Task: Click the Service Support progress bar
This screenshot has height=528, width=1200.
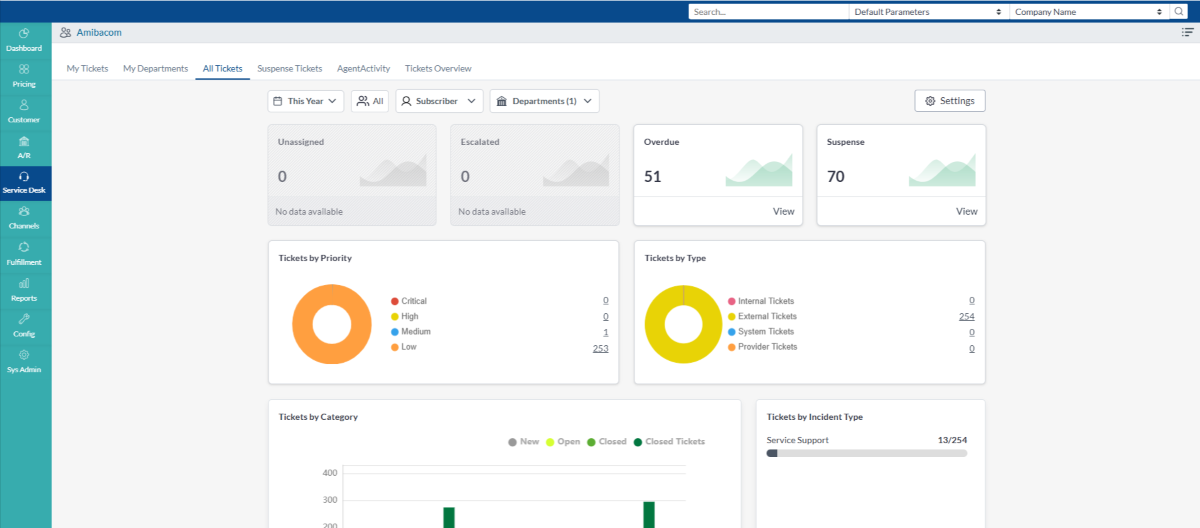Action: pyautogui.click(x=867, y=453)
